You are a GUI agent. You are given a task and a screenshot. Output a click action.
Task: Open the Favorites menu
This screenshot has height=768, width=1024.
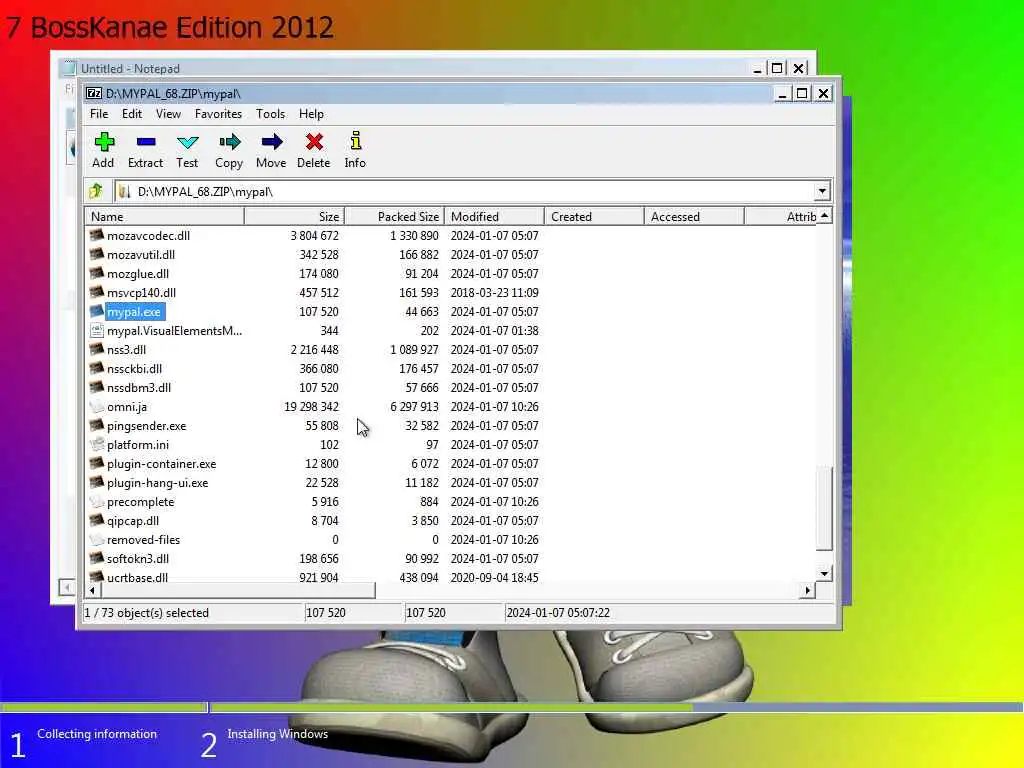pyautogui.click(x=218, y=114)
